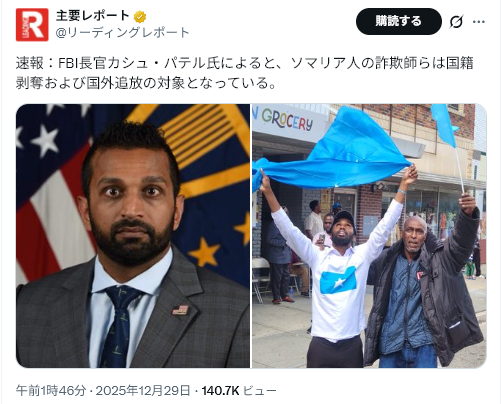
Task: Click the GROCERY sign in the photo
Action: (287, 120)
